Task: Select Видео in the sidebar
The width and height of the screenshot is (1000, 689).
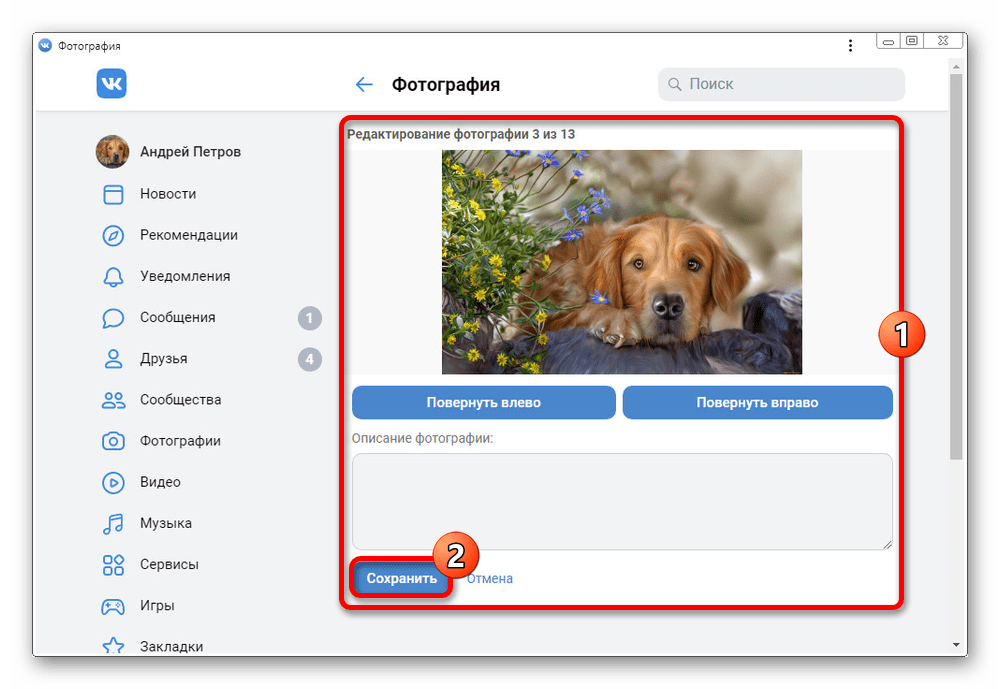Action: 160,482
